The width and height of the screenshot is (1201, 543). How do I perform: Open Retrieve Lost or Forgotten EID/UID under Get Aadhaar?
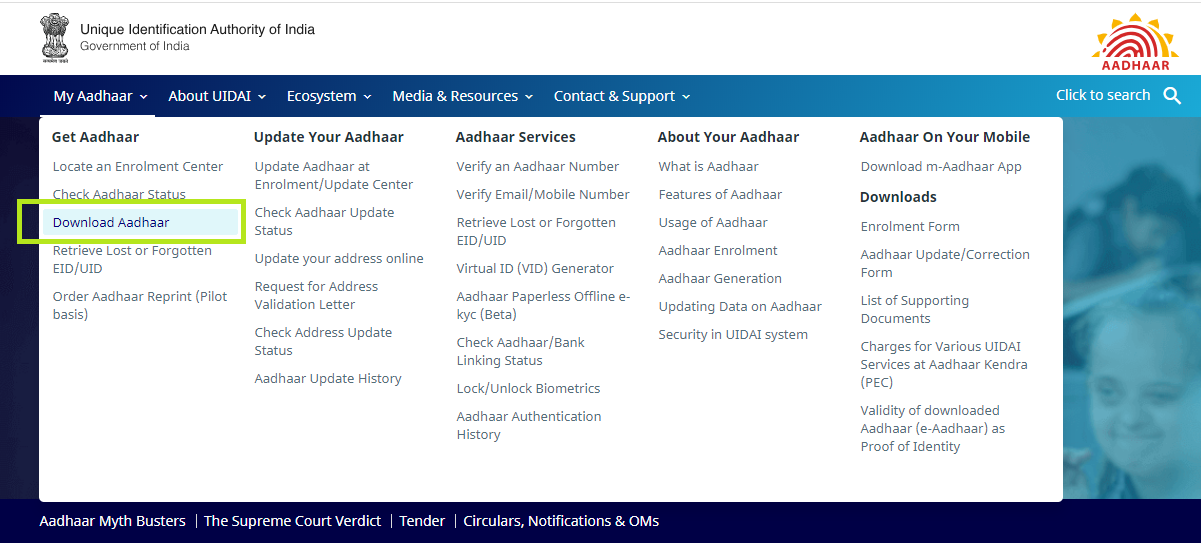click(132, 260)
